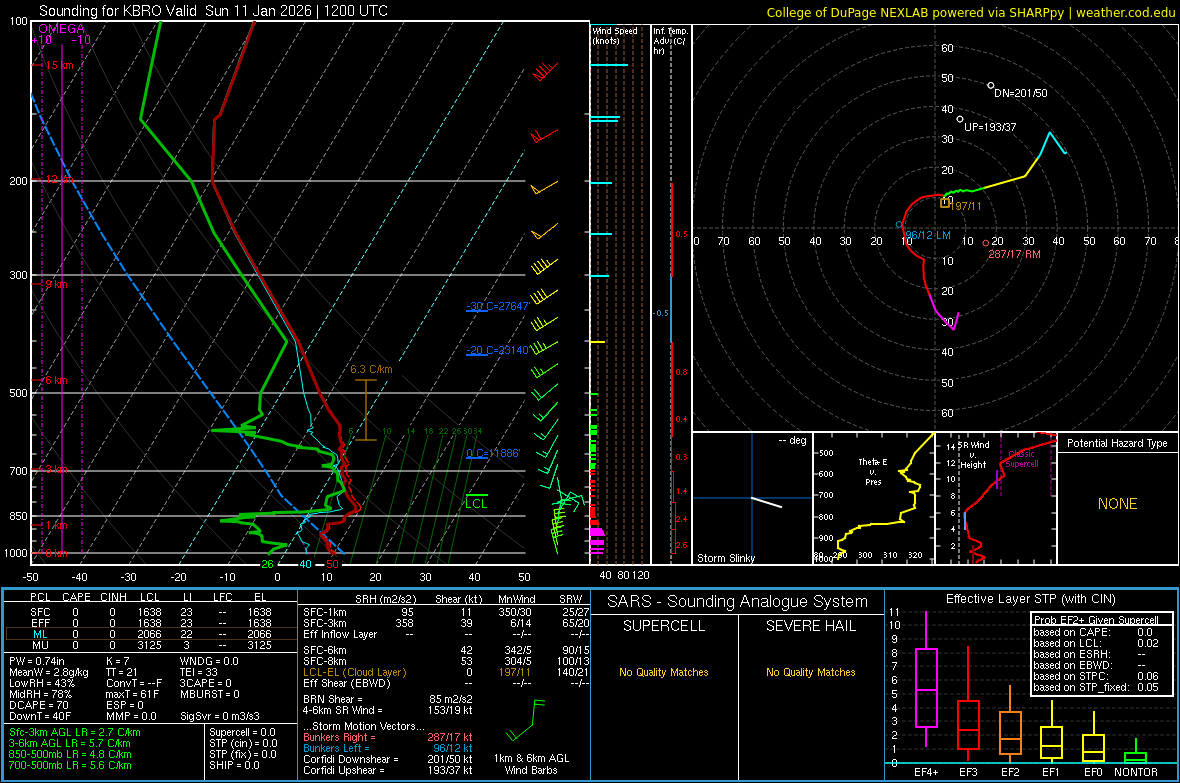
Task: Click the '0 C=11886' freezing level label
Action: pyautogui.click(x=492, y=453)
